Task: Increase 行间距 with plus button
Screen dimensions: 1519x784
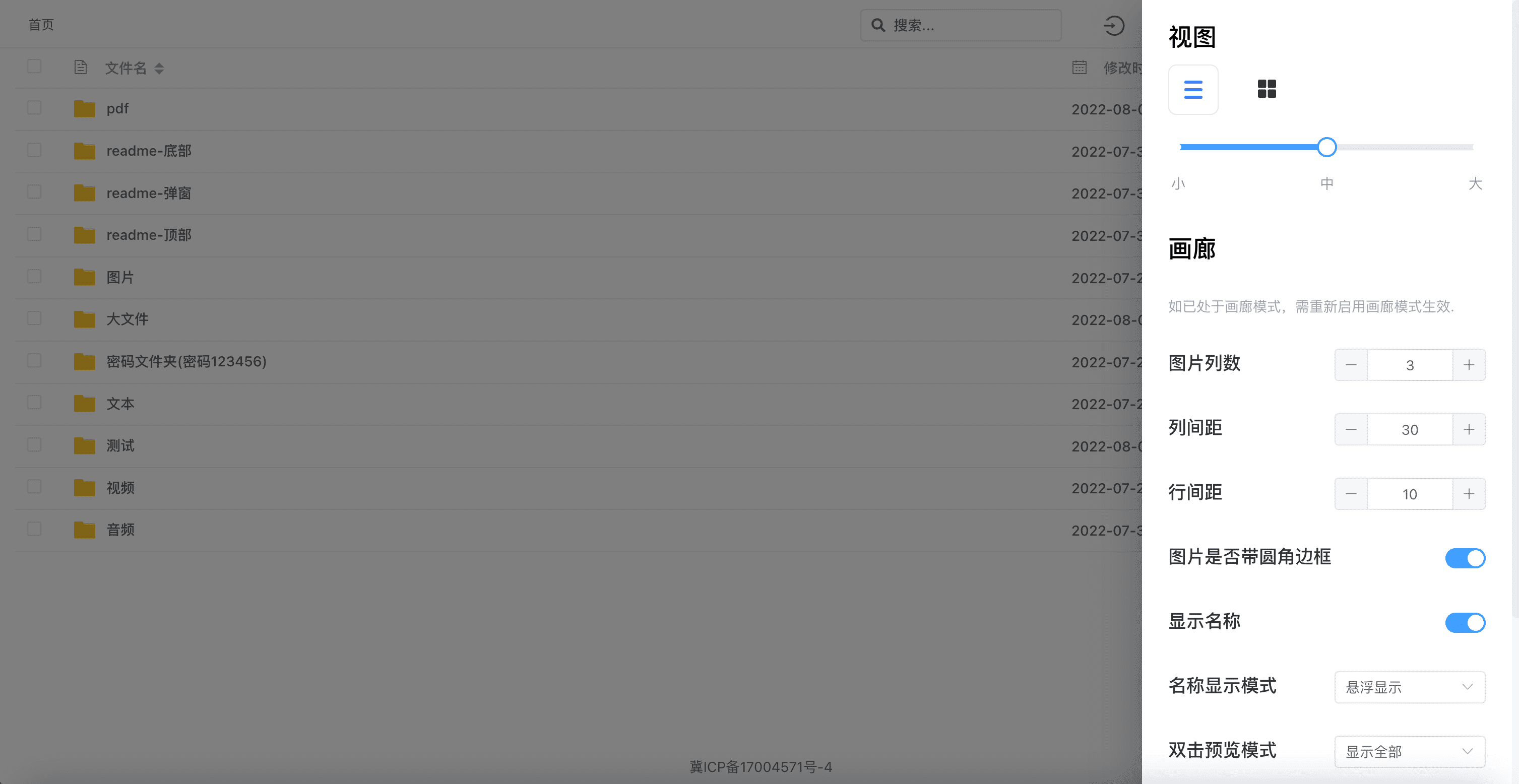Action: (1469, 494)
